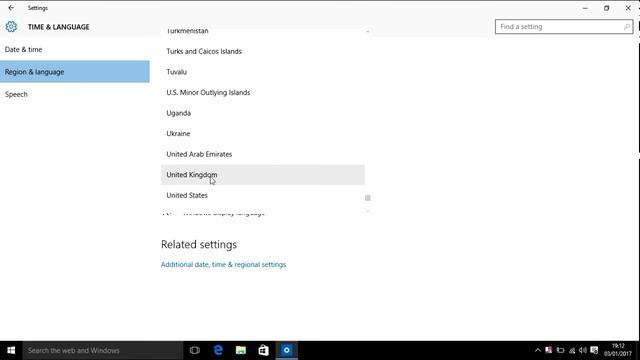Open the Windows Start menu
The image size is (640, 360).
tap(11, 350)
